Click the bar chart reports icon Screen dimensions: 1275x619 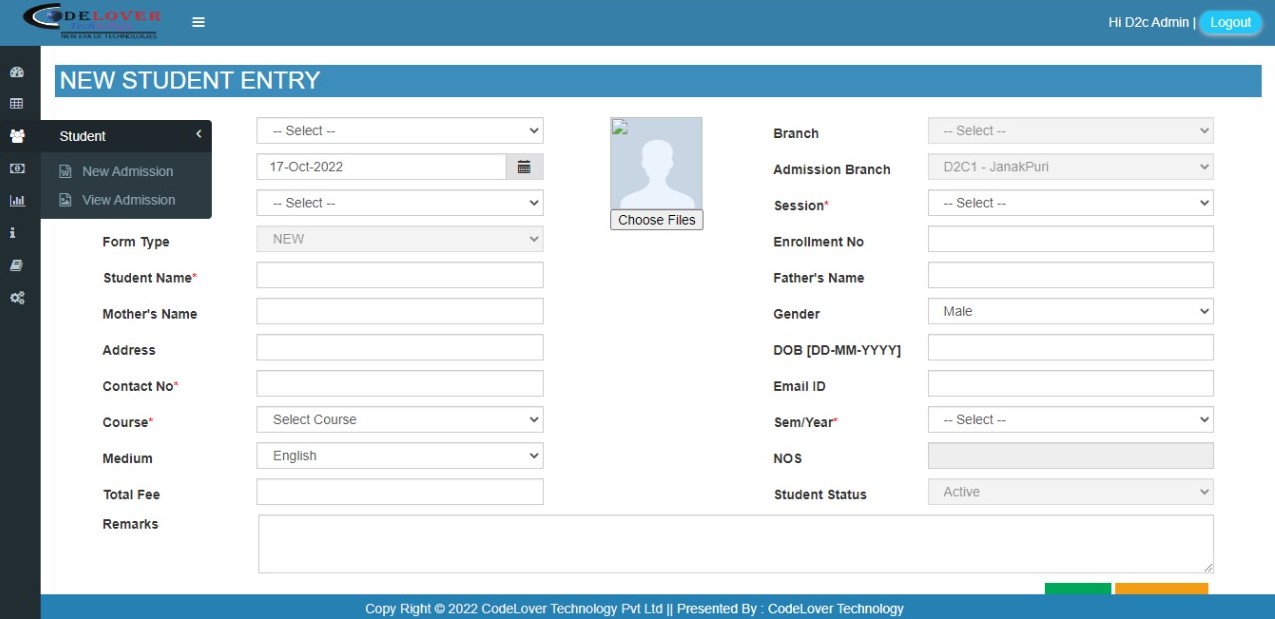[x=16, y=200]
